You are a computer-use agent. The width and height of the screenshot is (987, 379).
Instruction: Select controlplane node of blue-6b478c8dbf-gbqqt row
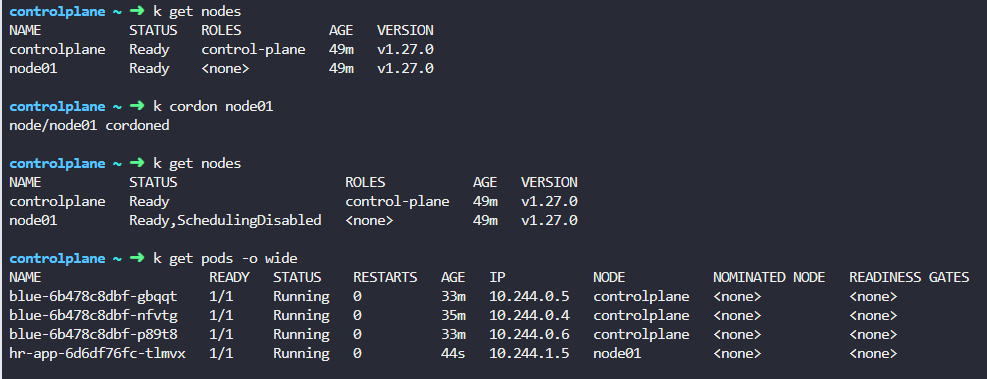641,297
